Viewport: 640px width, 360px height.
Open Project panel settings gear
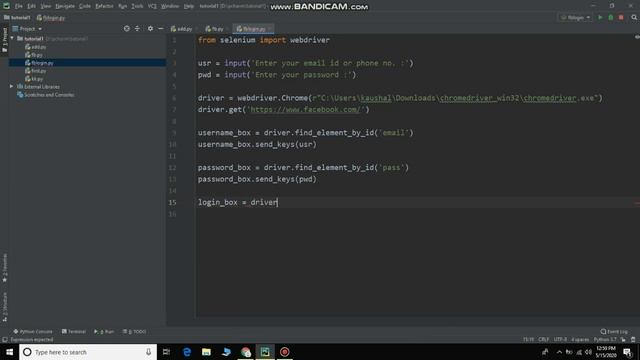tap(150, 29)
